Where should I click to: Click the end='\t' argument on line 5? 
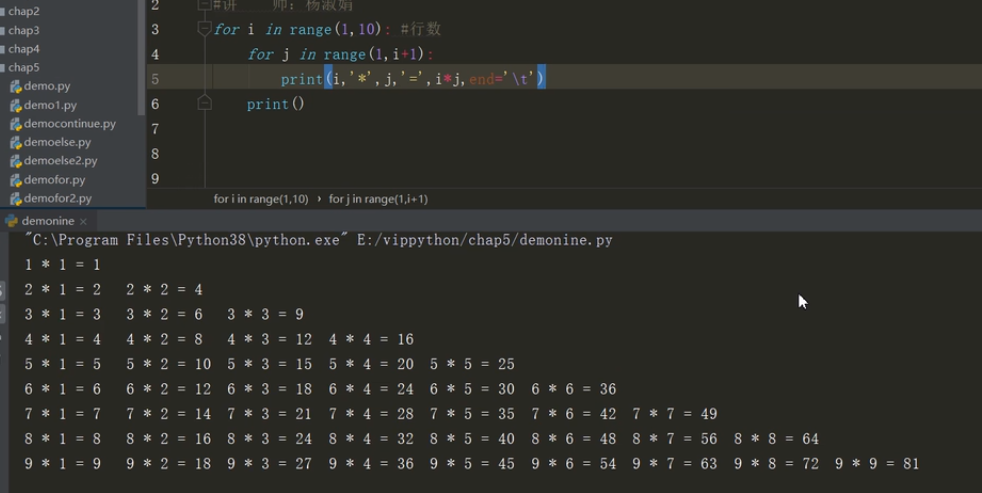[502, 79]
